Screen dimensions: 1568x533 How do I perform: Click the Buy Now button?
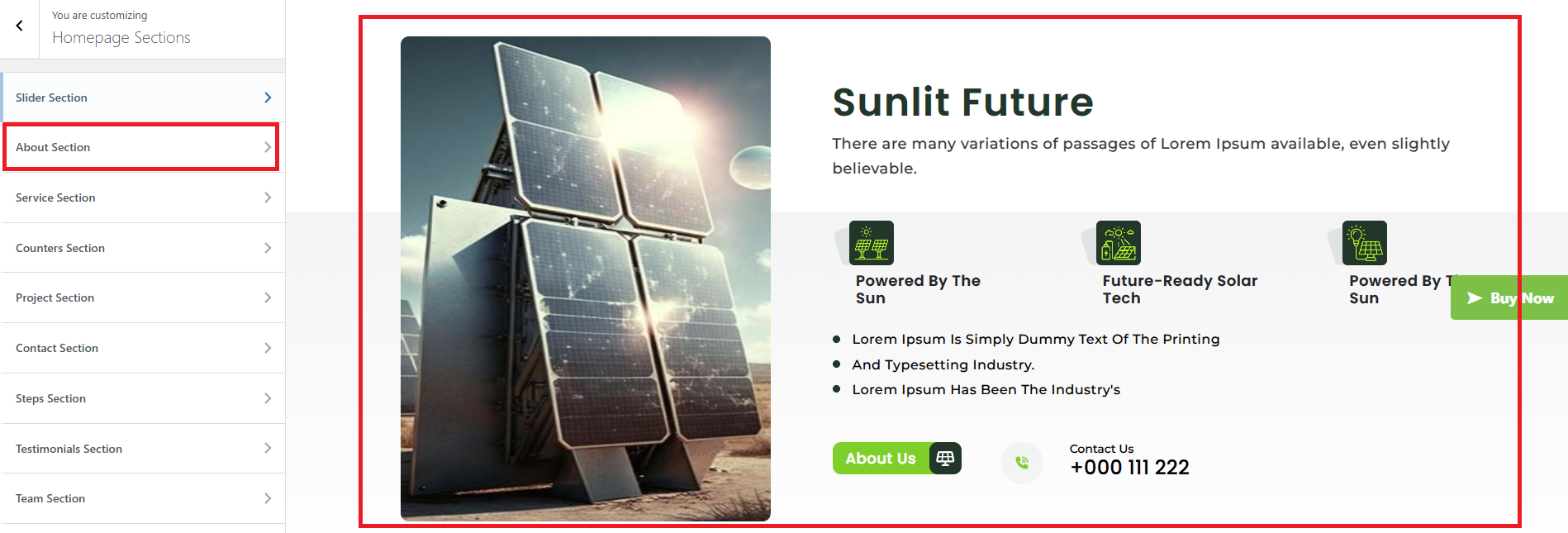(1509, 297)
